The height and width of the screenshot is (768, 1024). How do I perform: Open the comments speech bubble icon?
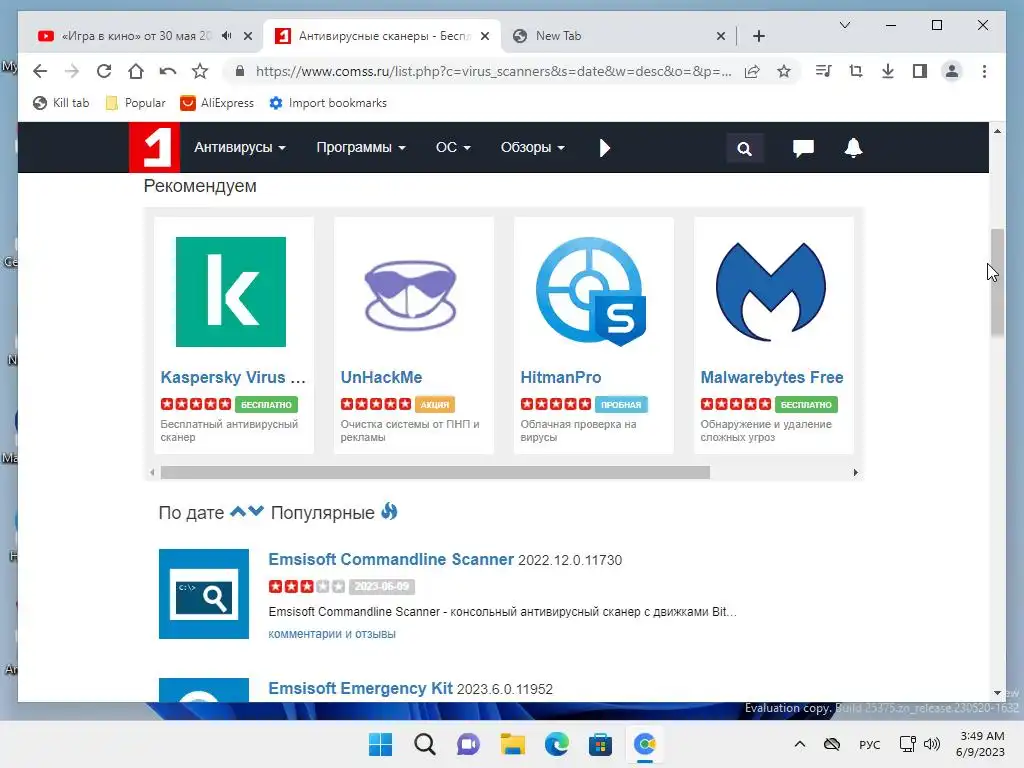(803, 148)
